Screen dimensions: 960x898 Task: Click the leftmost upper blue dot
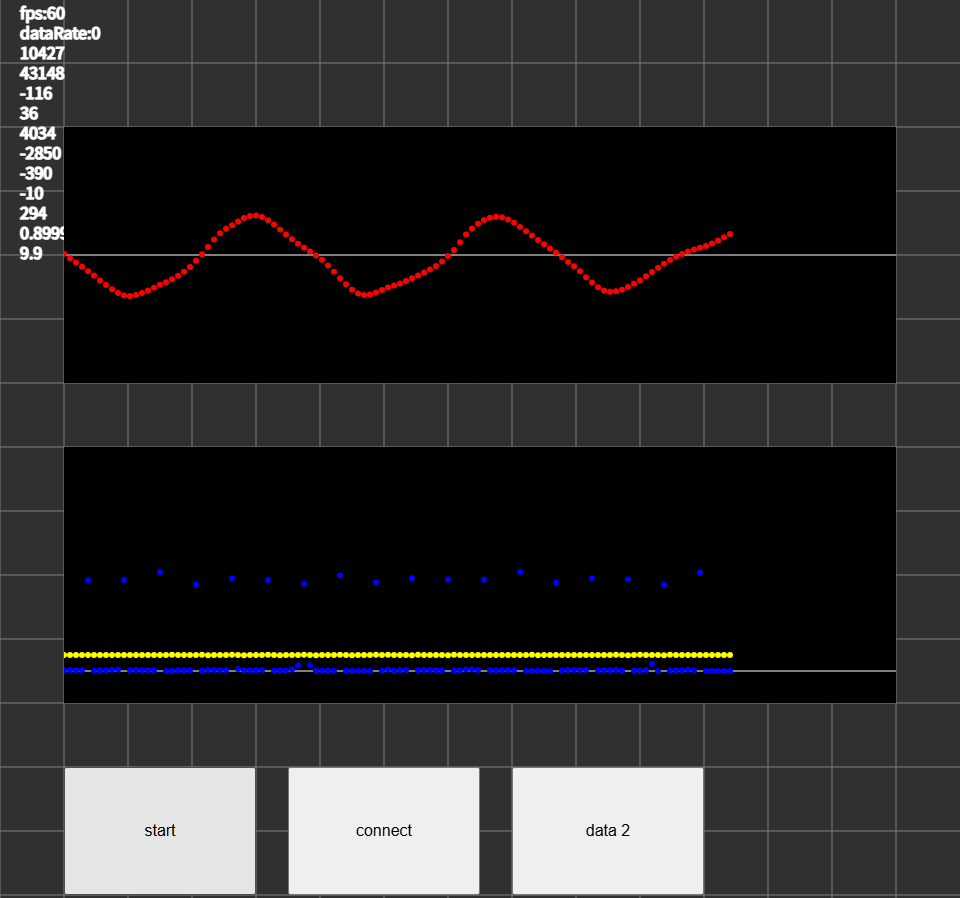88,580
